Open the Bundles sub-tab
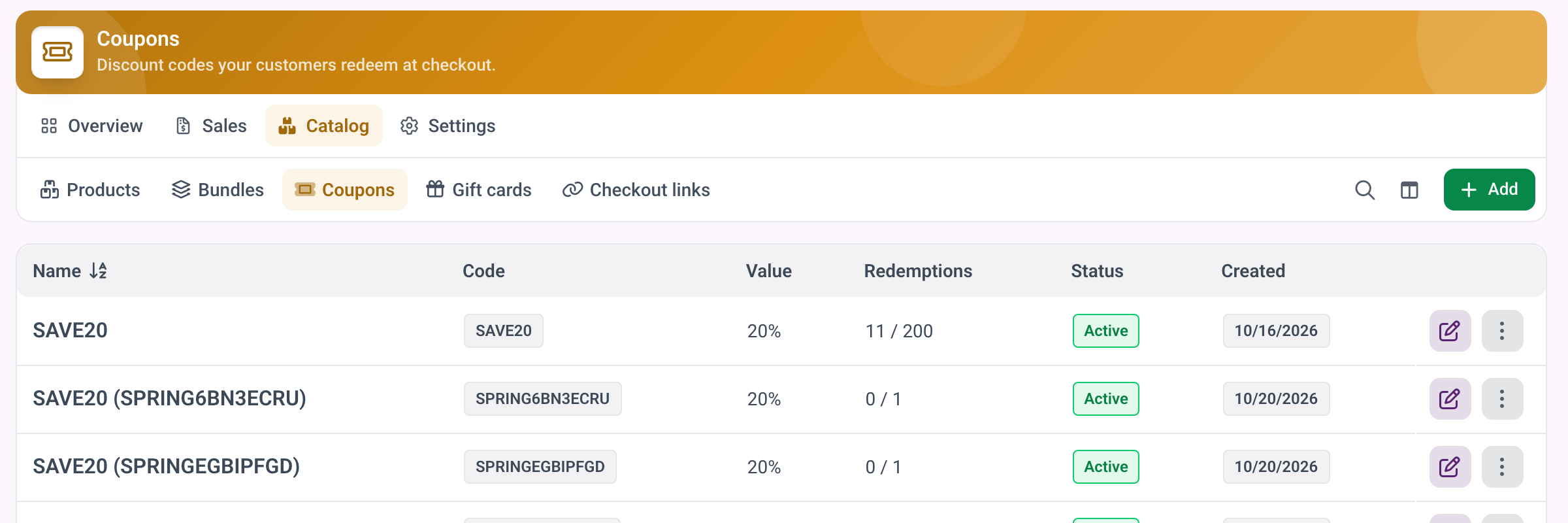 point(218,190)
